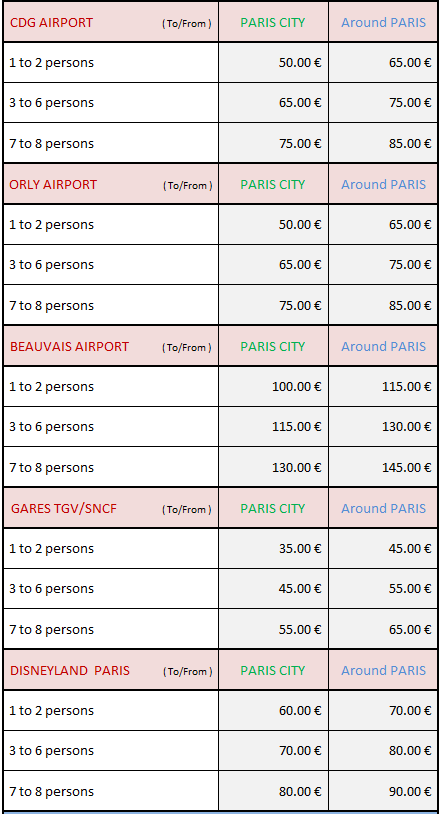
Task: Click ORLY 3 to 6 persons row label
Action: click(51, 265)
